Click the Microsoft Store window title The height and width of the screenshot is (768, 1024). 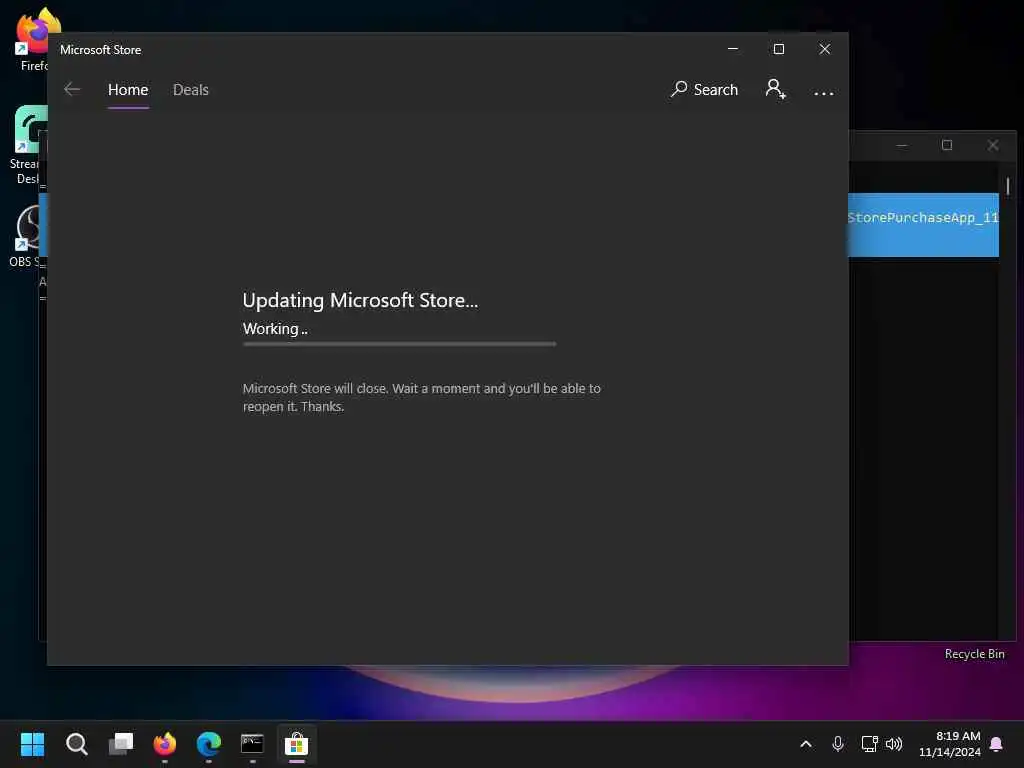click(x=101, y=50)
